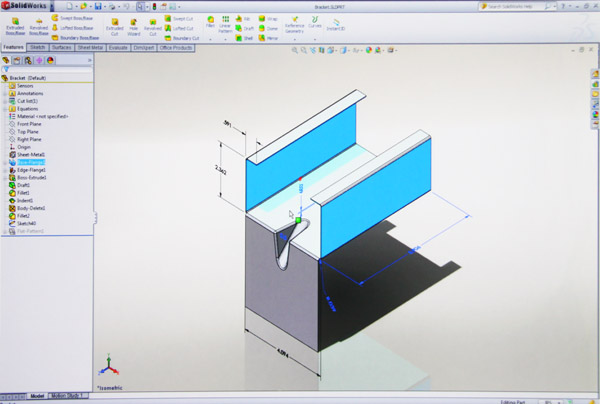600x404 pixels.
Task: Open the Motion Study 1 tab
Action: coord(67,396)
